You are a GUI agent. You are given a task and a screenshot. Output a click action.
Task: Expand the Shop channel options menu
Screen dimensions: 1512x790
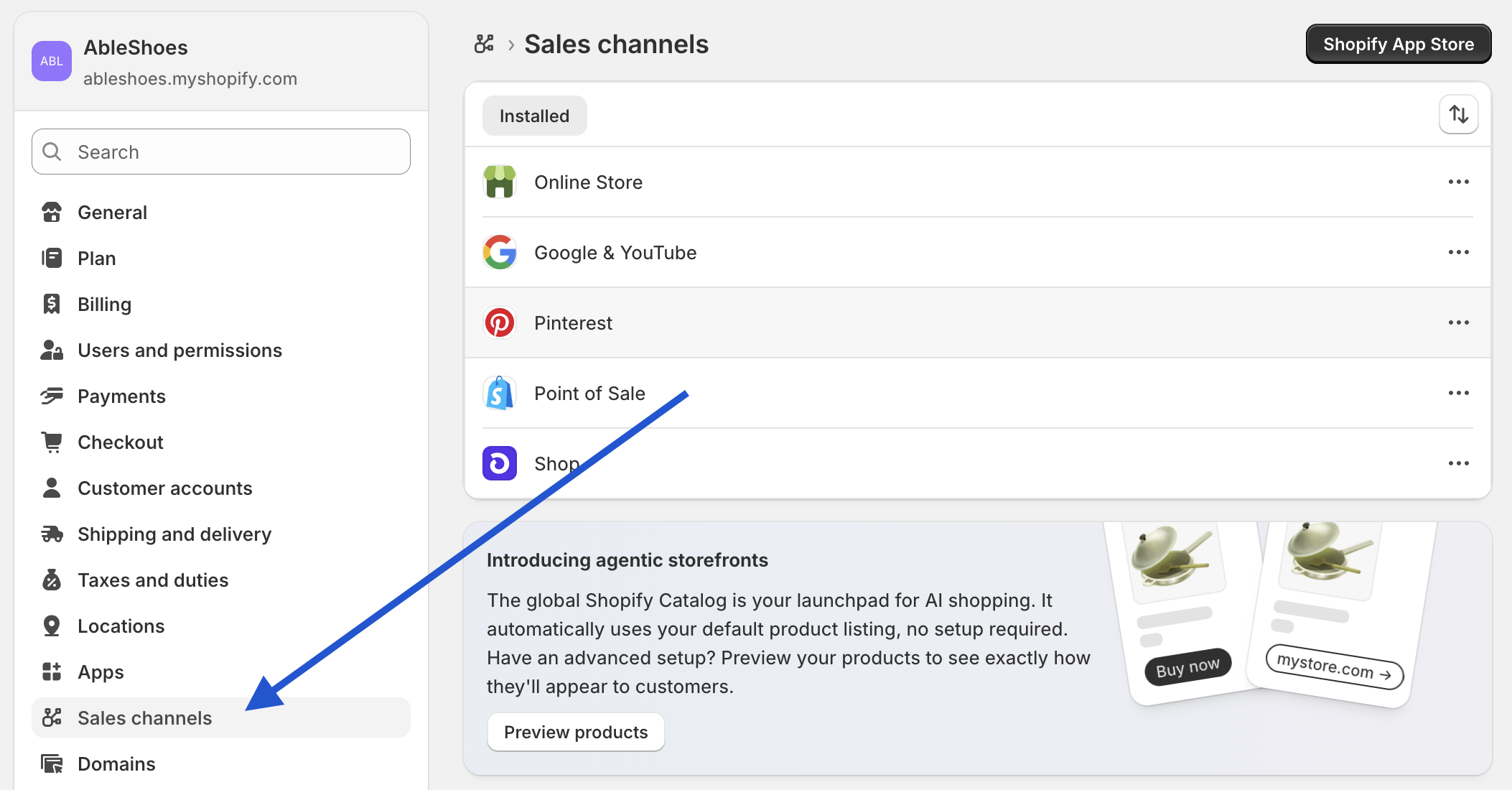tap(1458, 464)
